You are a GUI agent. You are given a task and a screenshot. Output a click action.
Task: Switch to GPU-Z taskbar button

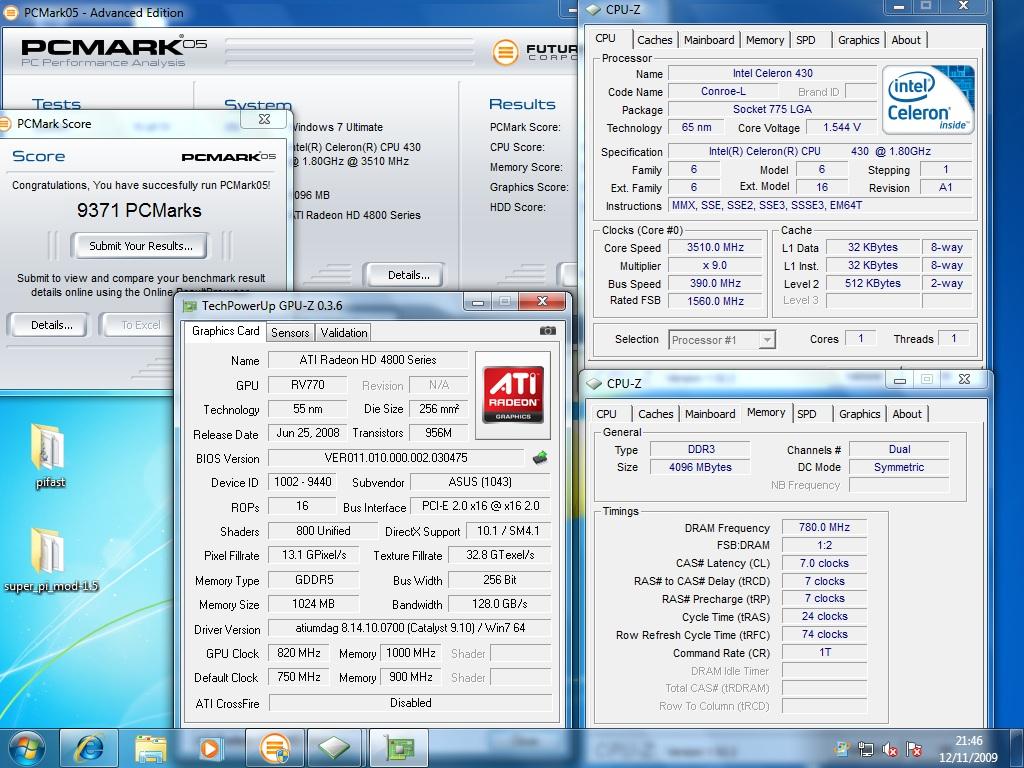(x=398, y=748)
